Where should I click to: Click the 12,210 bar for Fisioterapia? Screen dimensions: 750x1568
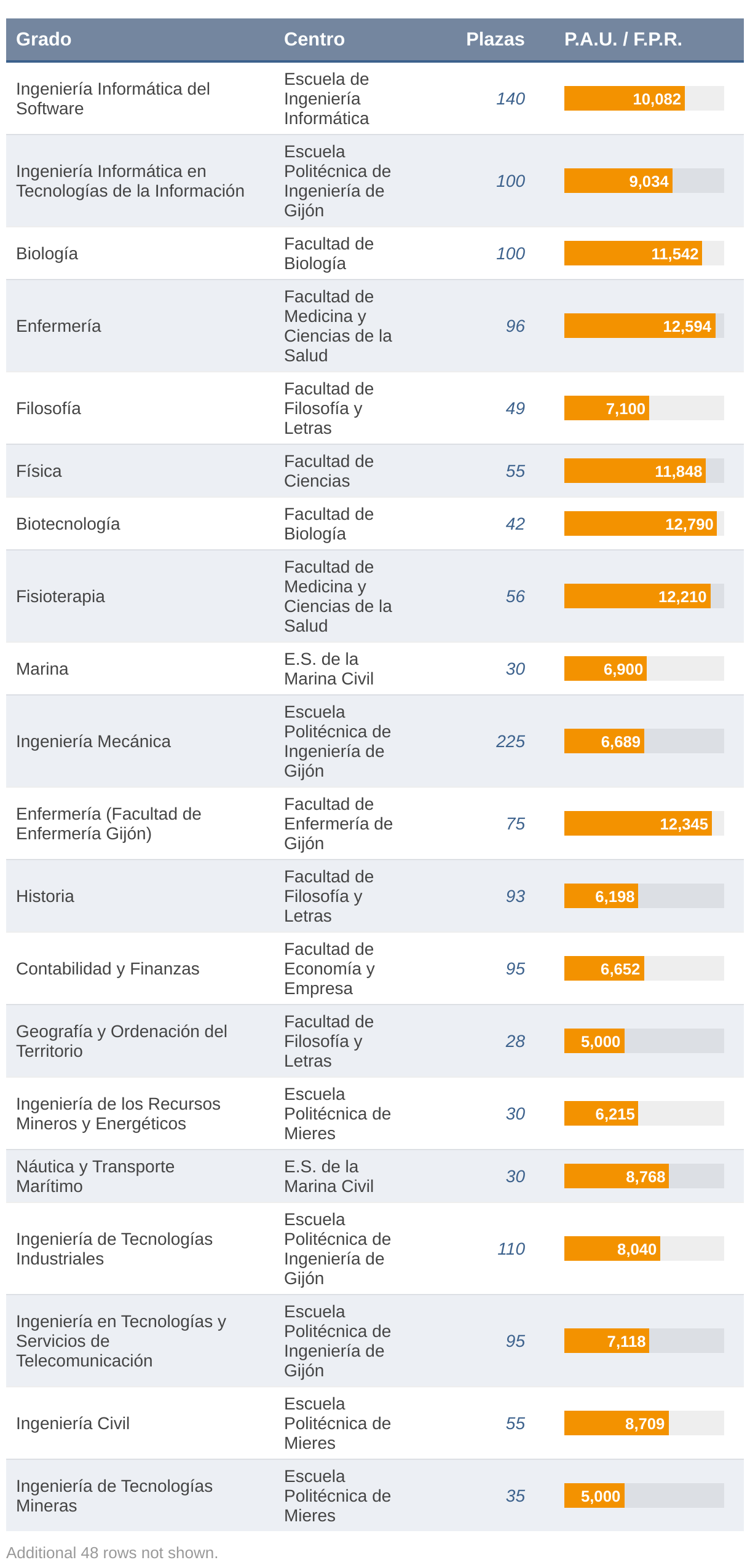tap(637, 597)
